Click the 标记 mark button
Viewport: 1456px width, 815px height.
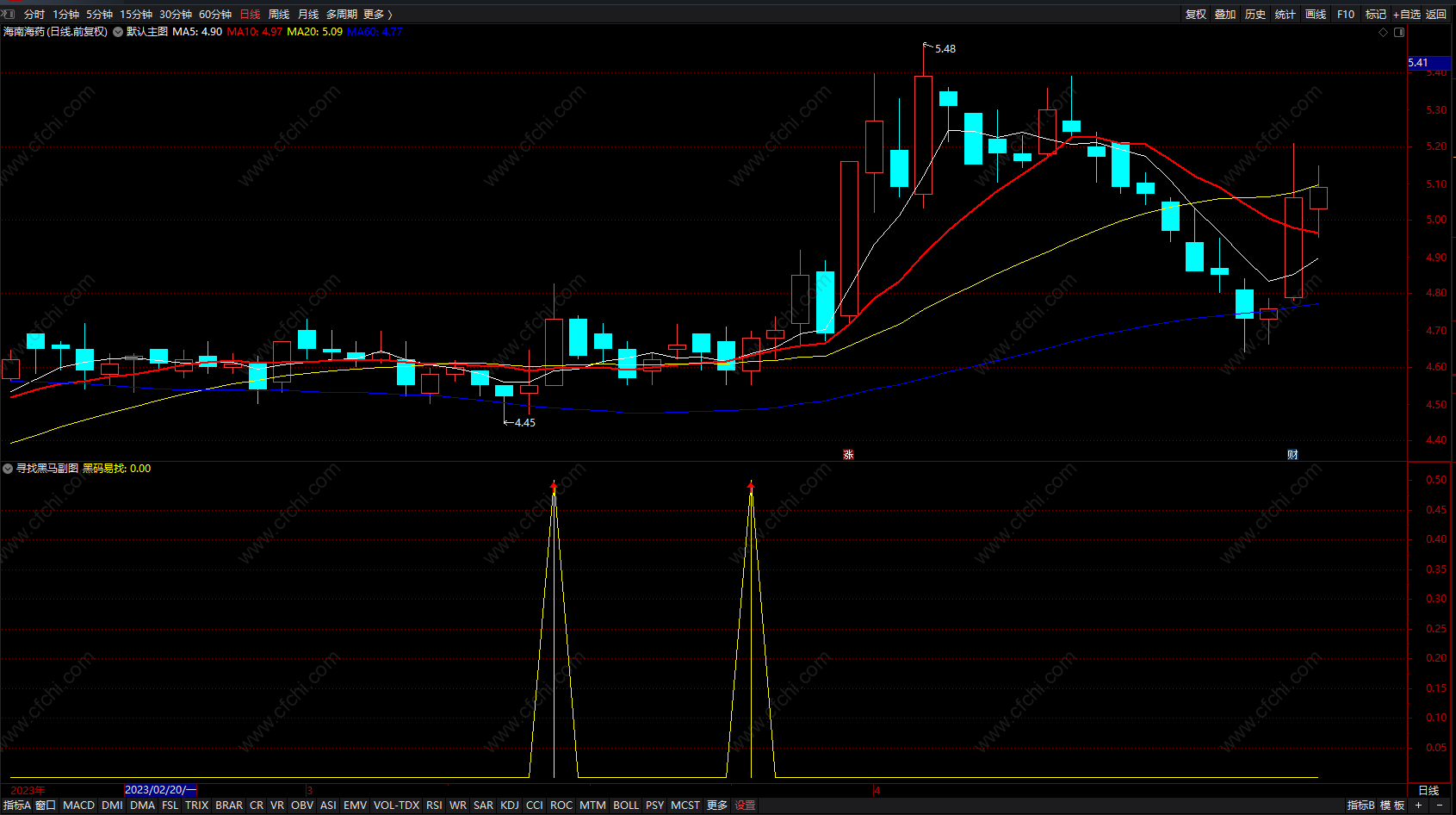1376,14
